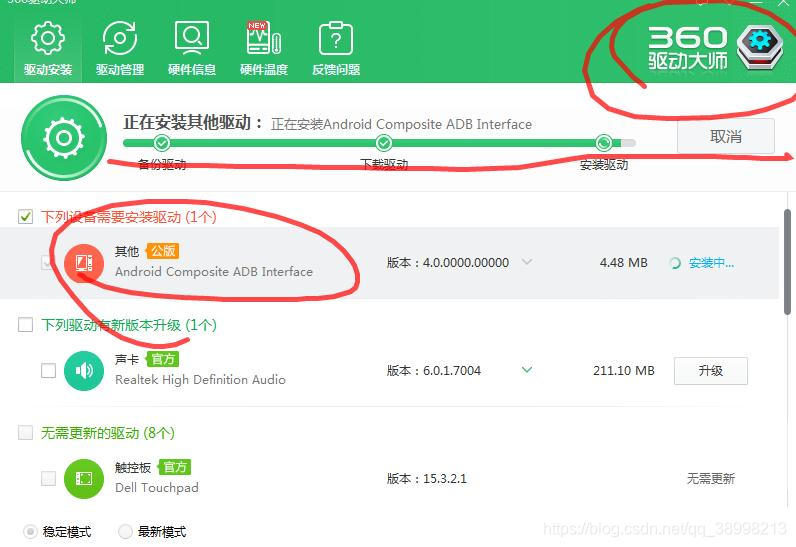Click the spinning install progress icon
Screen dimensions: 796x547
pyautogui.click(x=675, y=263)
